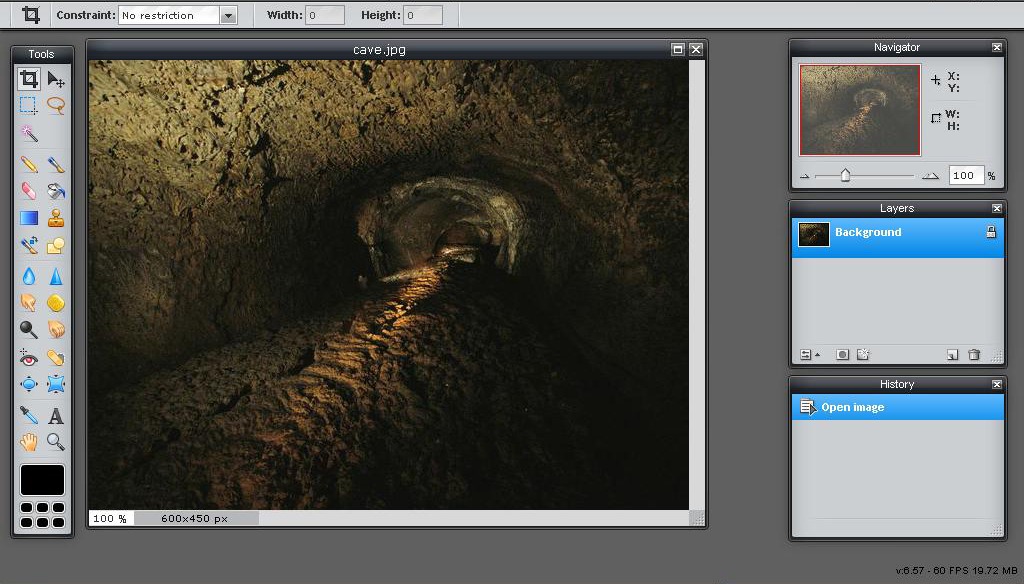Activate the Hand pan tool
The height and width of the screenshot is (584, 1024).
29,441
